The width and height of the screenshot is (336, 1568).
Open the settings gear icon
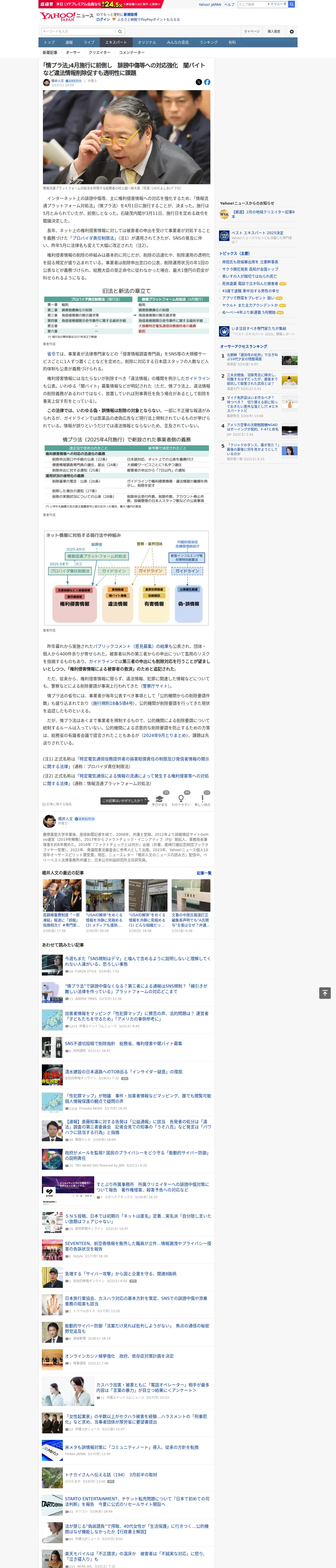(292, 32)
